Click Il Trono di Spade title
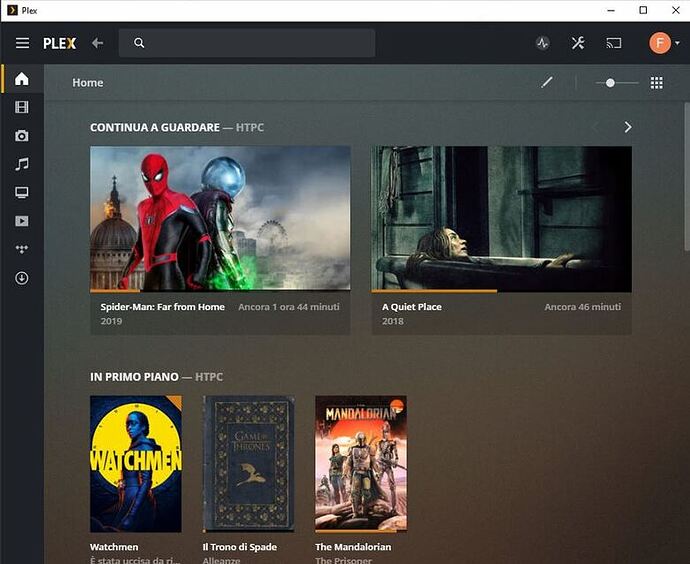690x564 pixels. [240, 547]
